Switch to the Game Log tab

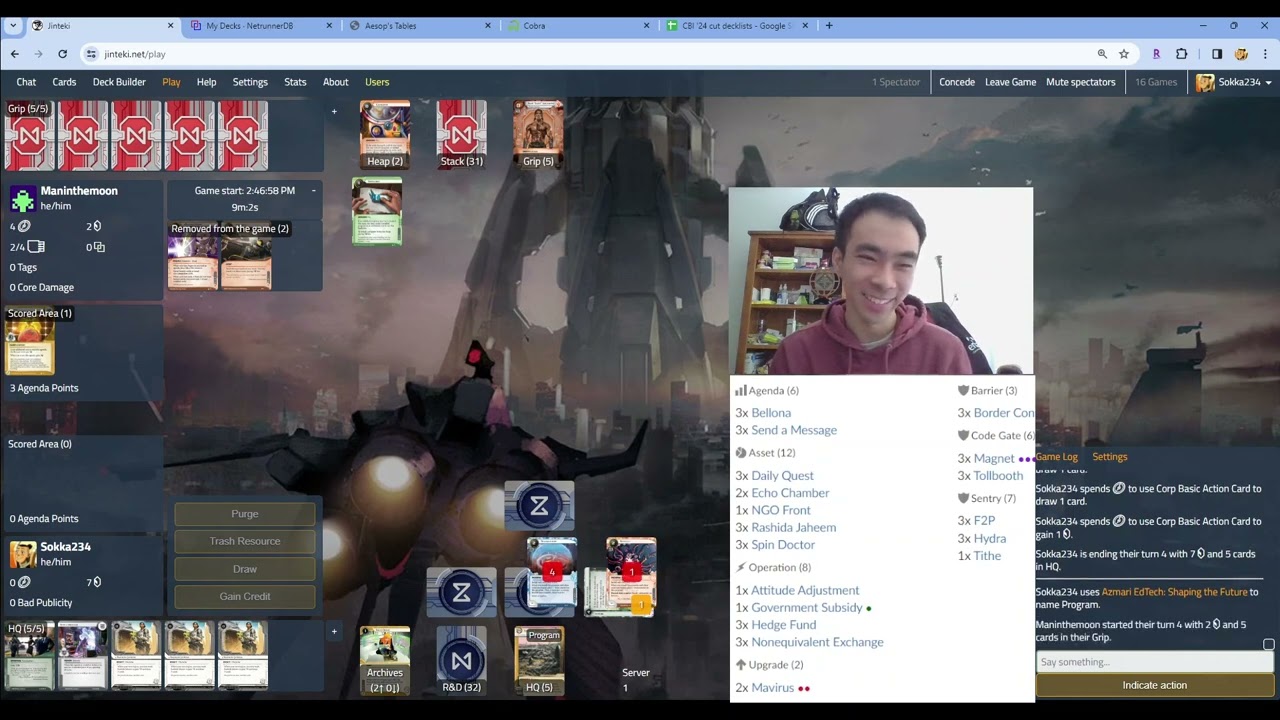click(1056, 457)
